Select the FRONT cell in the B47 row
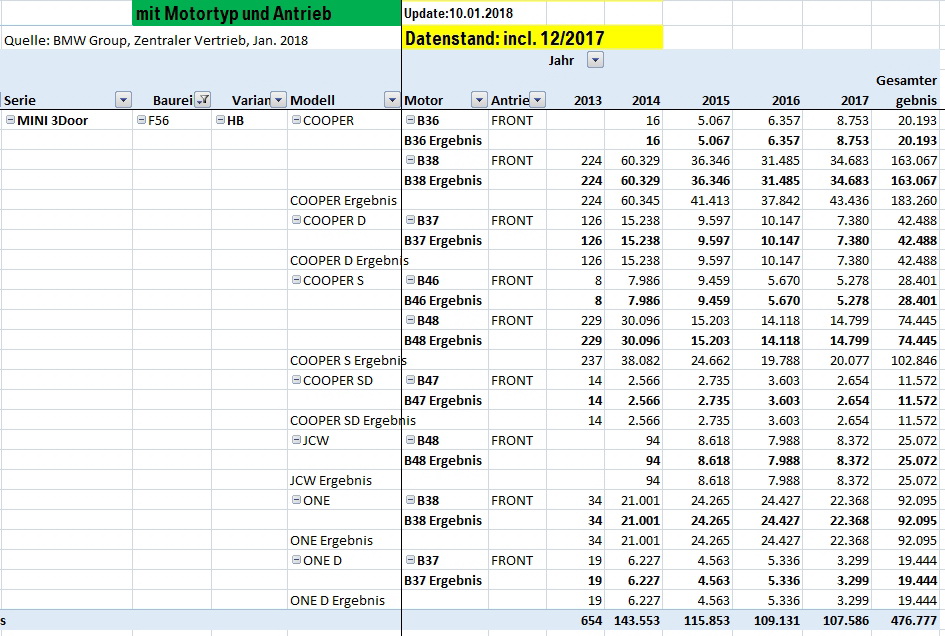Screen dimensions: 945x636 tap(512, 380)
